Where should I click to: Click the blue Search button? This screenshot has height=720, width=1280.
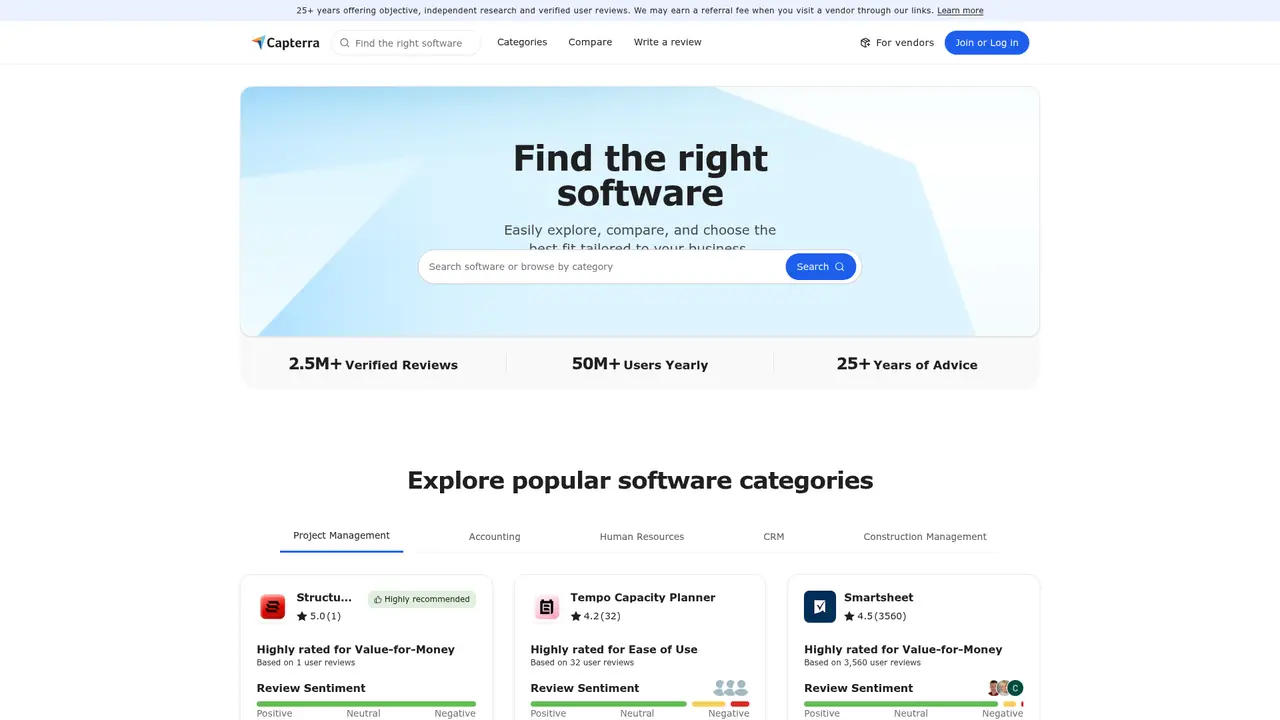coord(821,267)
